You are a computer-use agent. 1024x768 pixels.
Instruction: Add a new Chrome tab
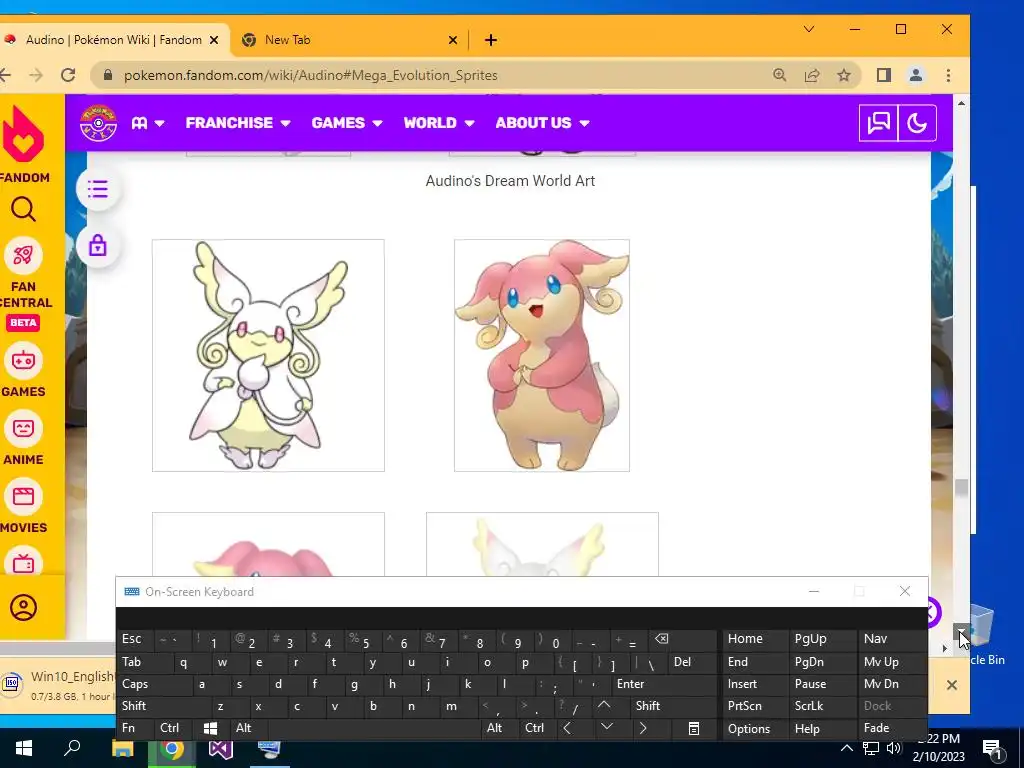click(x=491, y=40)
